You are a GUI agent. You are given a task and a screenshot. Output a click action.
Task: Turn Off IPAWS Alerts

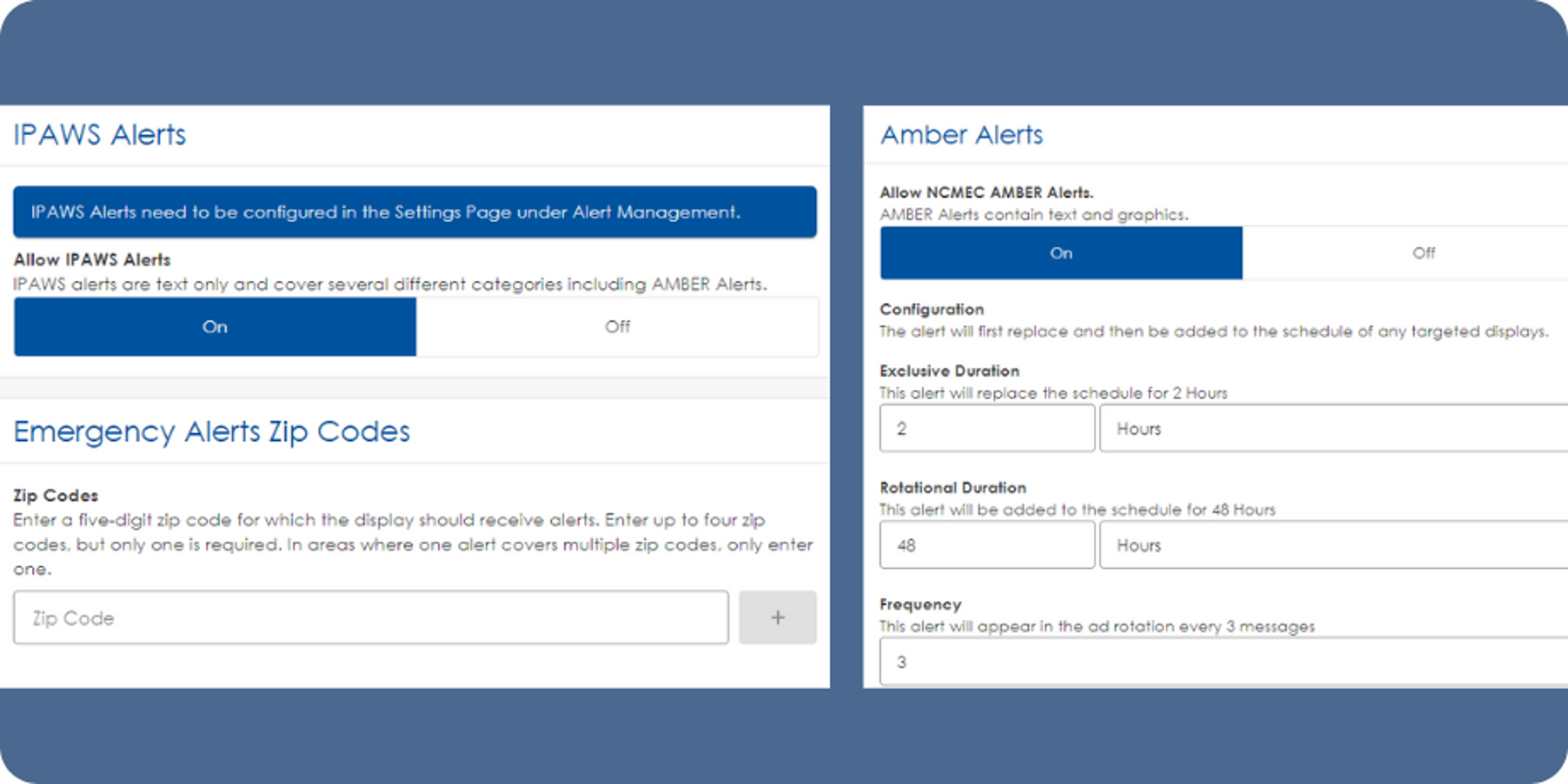point(617,327)
